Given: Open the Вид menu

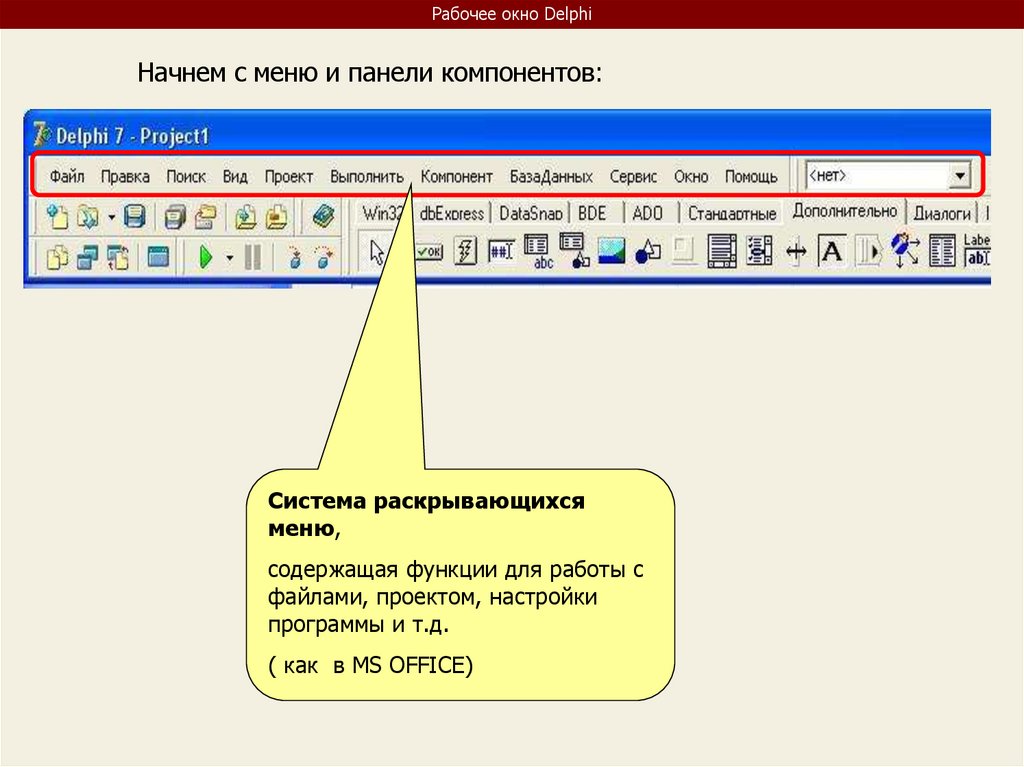Looking at the screenshot, I should tap(235, 176).
